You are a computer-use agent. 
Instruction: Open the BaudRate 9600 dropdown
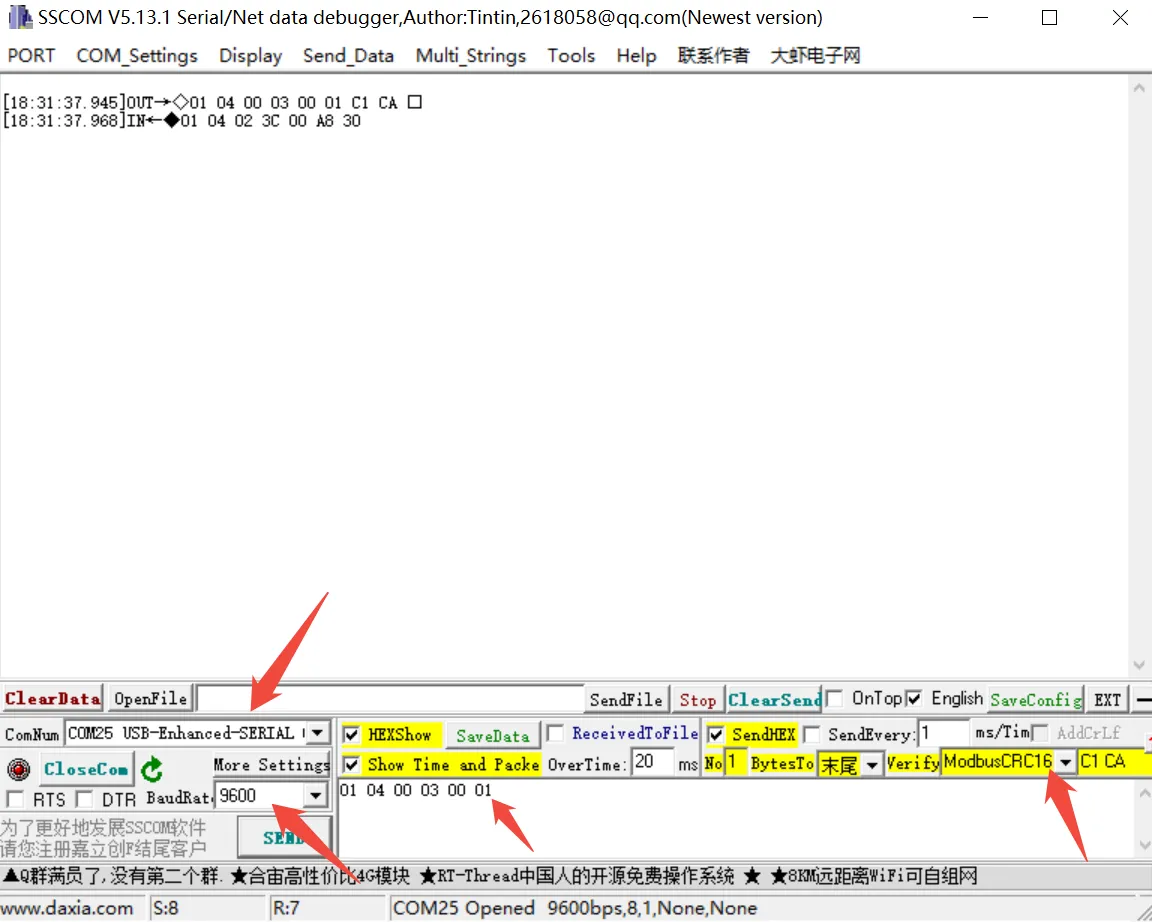point(315,795)
